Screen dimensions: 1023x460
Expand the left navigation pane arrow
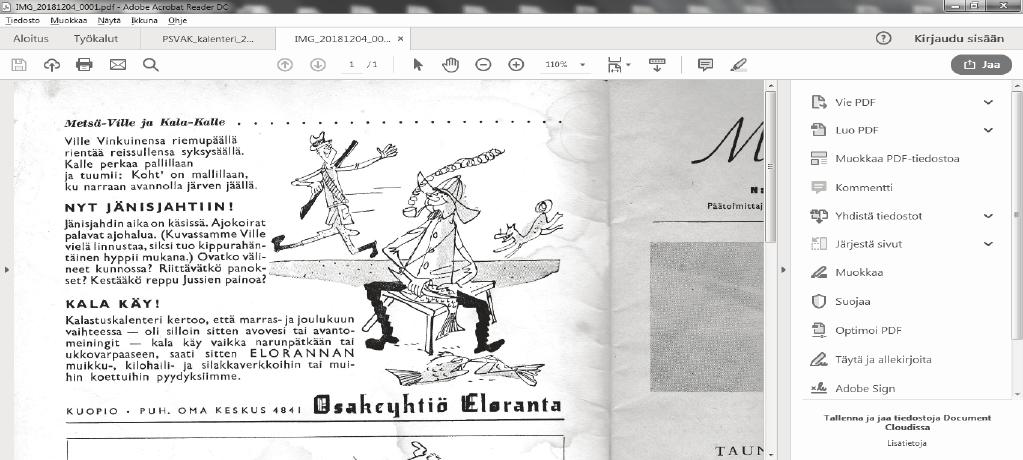6,269
